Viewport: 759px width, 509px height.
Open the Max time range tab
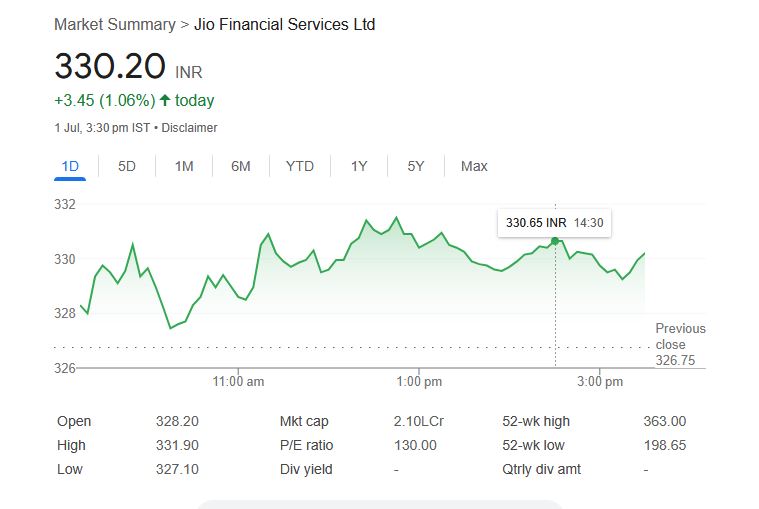pyautogui.click(x=474, y=166)
